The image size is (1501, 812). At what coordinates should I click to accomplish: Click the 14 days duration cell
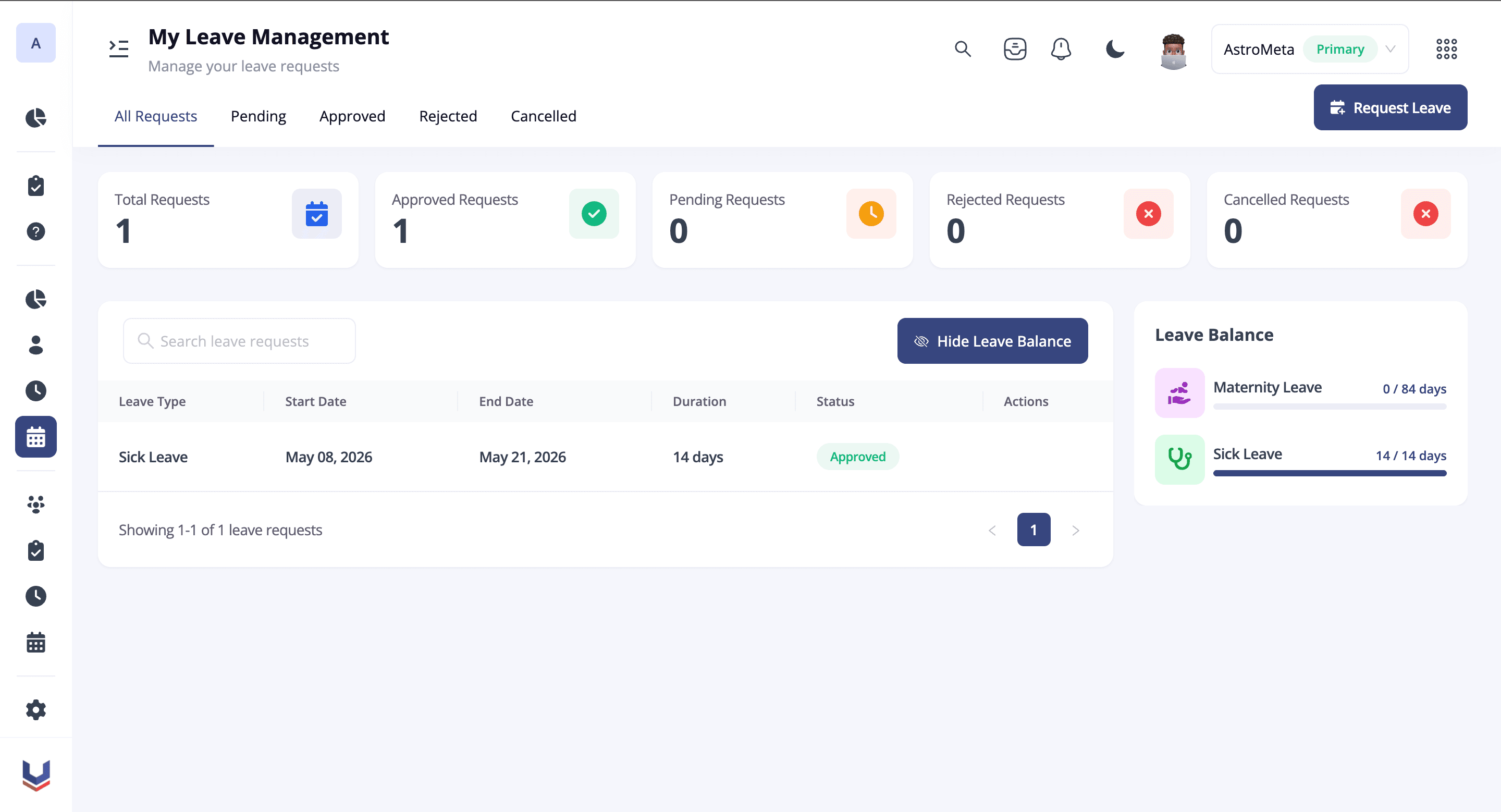pyautogui.click(x=697, y=457)
